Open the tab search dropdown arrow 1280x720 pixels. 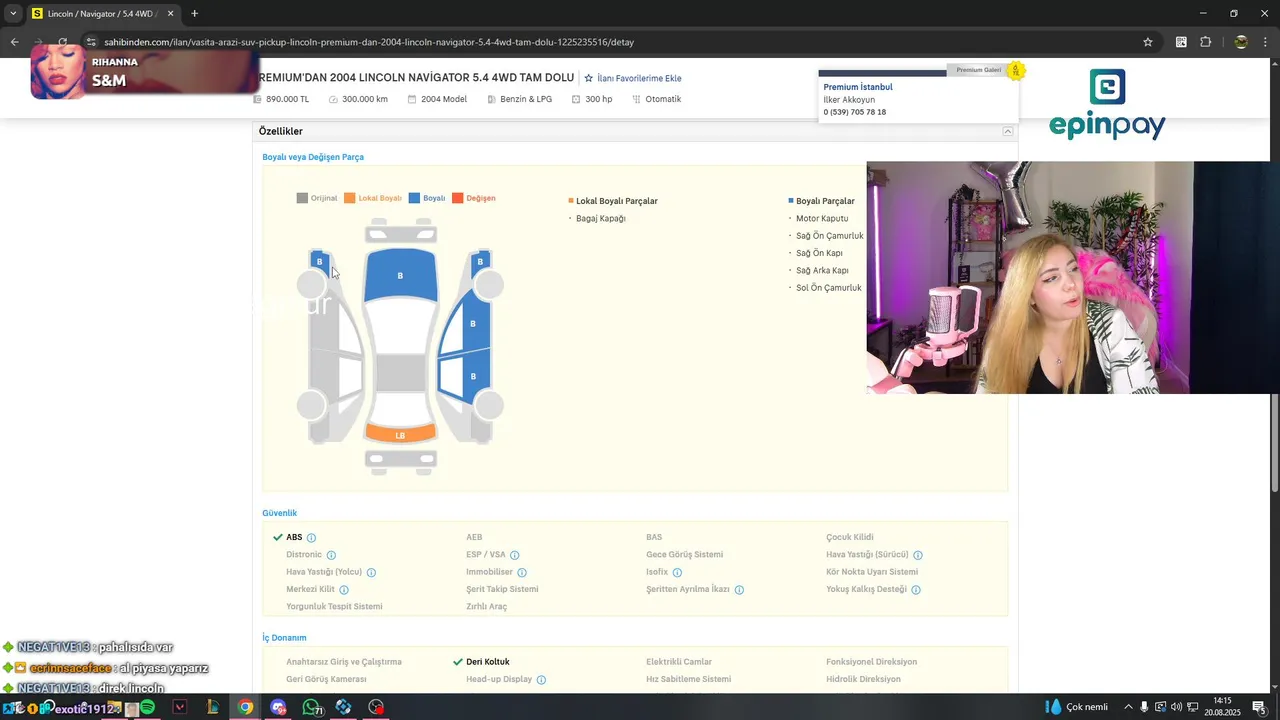coord(13,14)
